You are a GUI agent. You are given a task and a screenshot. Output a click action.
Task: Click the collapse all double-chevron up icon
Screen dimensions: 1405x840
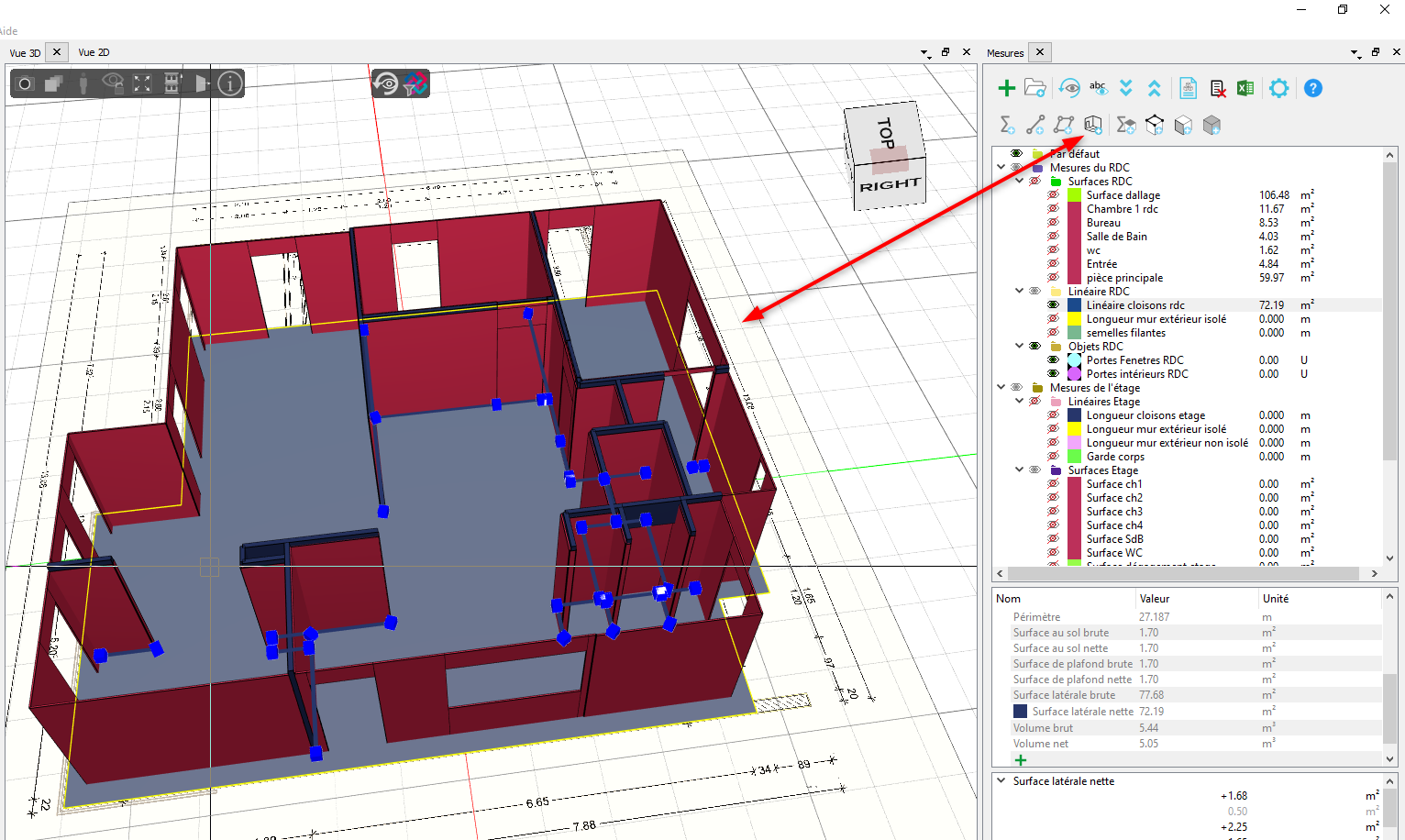[1155, 88]
